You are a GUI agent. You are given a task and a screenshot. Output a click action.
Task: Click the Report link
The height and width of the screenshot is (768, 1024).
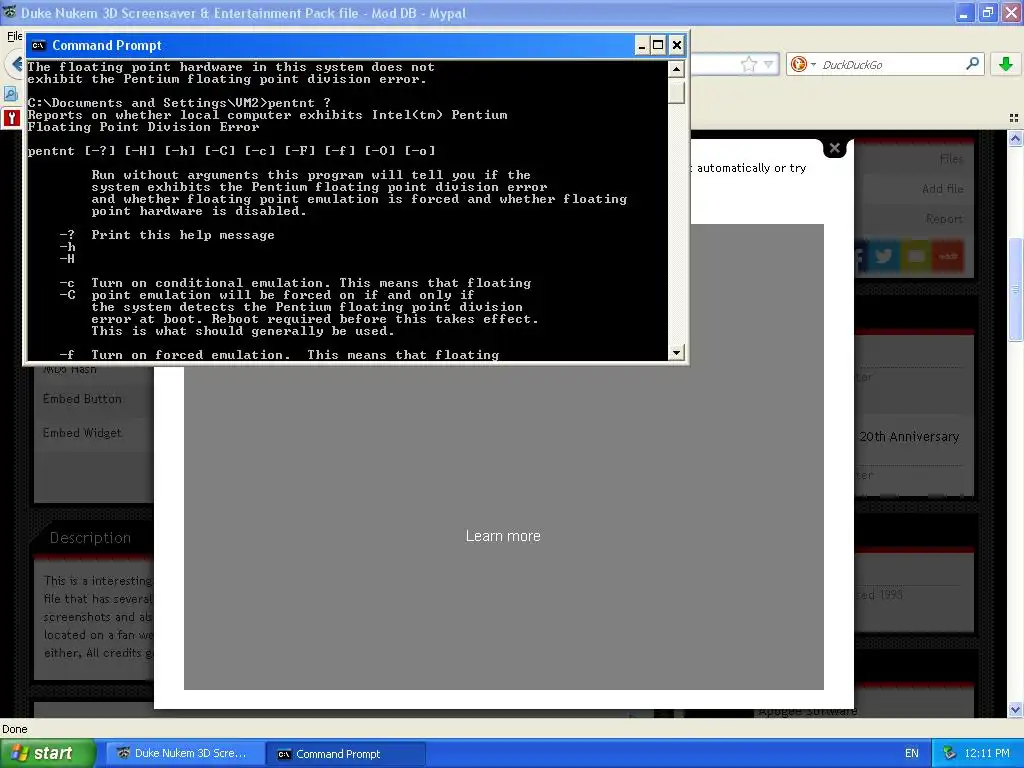(944, 219)
